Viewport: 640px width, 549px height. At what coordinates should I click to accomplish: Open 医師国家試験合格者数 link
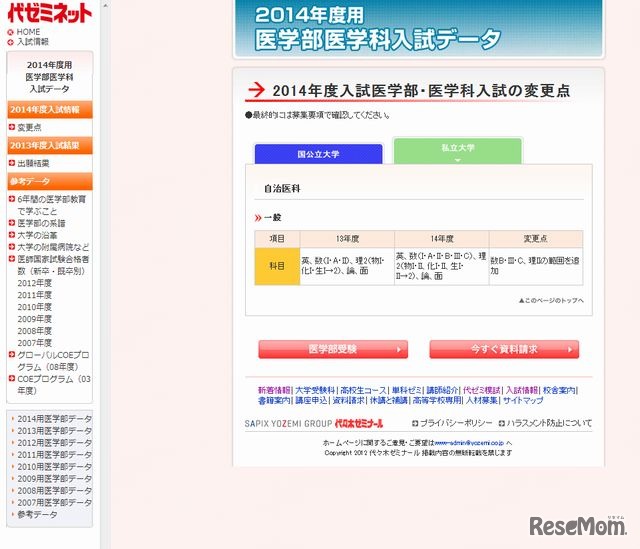[x=53, y=265]
